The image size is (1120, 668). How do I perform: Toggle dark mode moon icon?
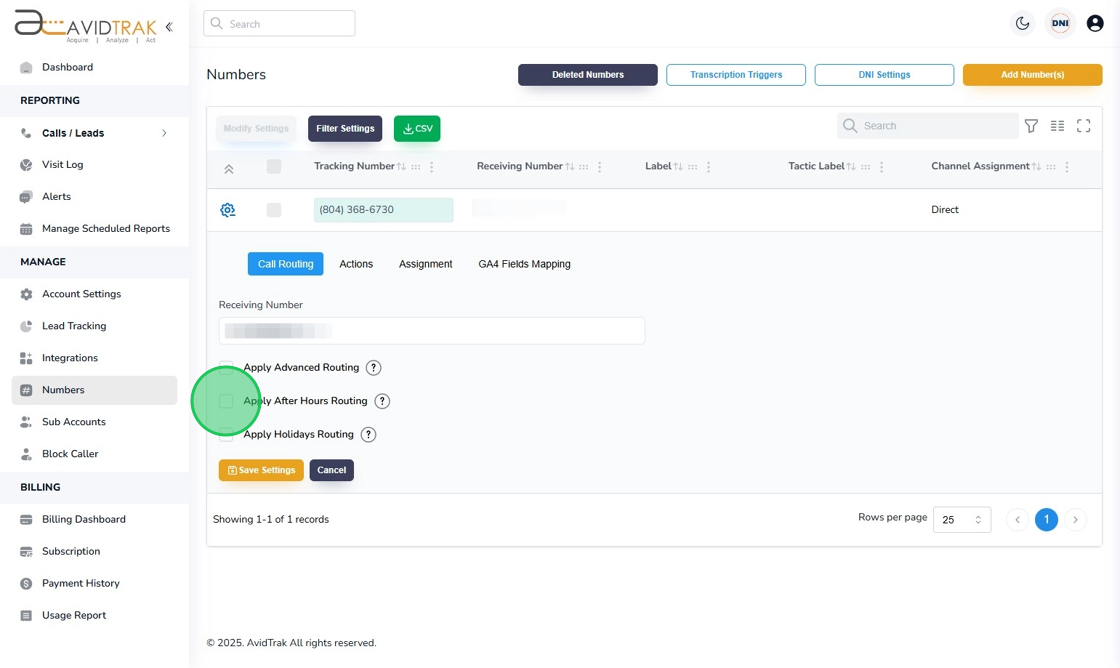(1022, 24)
